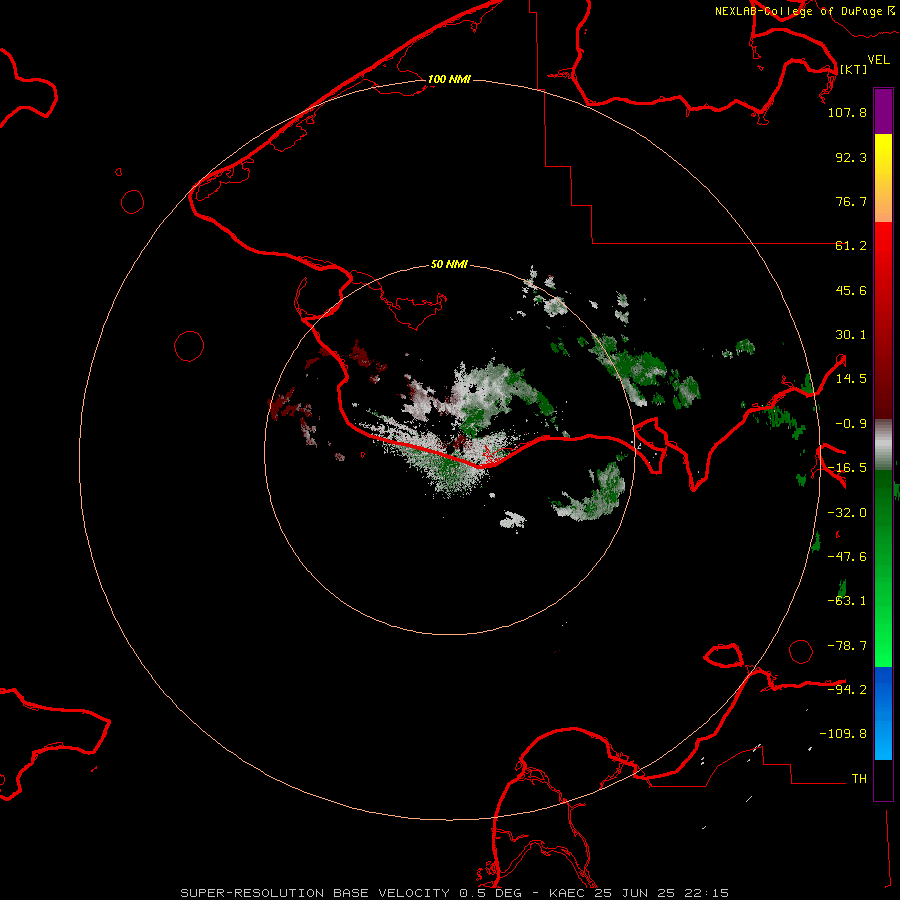The width and height of the screenshot is (900, 900).
Task: Click the 76.7 legend value
Action: pyautogui.click(x=851, y=201)
